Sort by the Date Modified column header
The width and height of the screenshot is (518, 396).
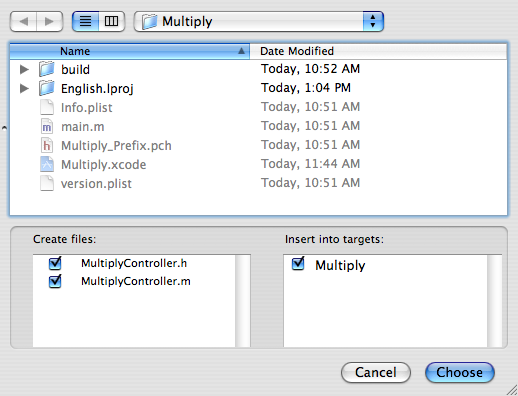tap(378, 51)
